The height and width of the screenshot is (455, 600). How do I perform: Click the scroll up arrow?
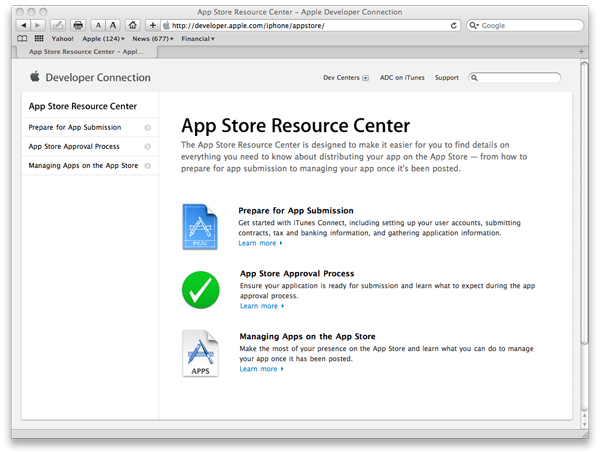coord(584,416)
